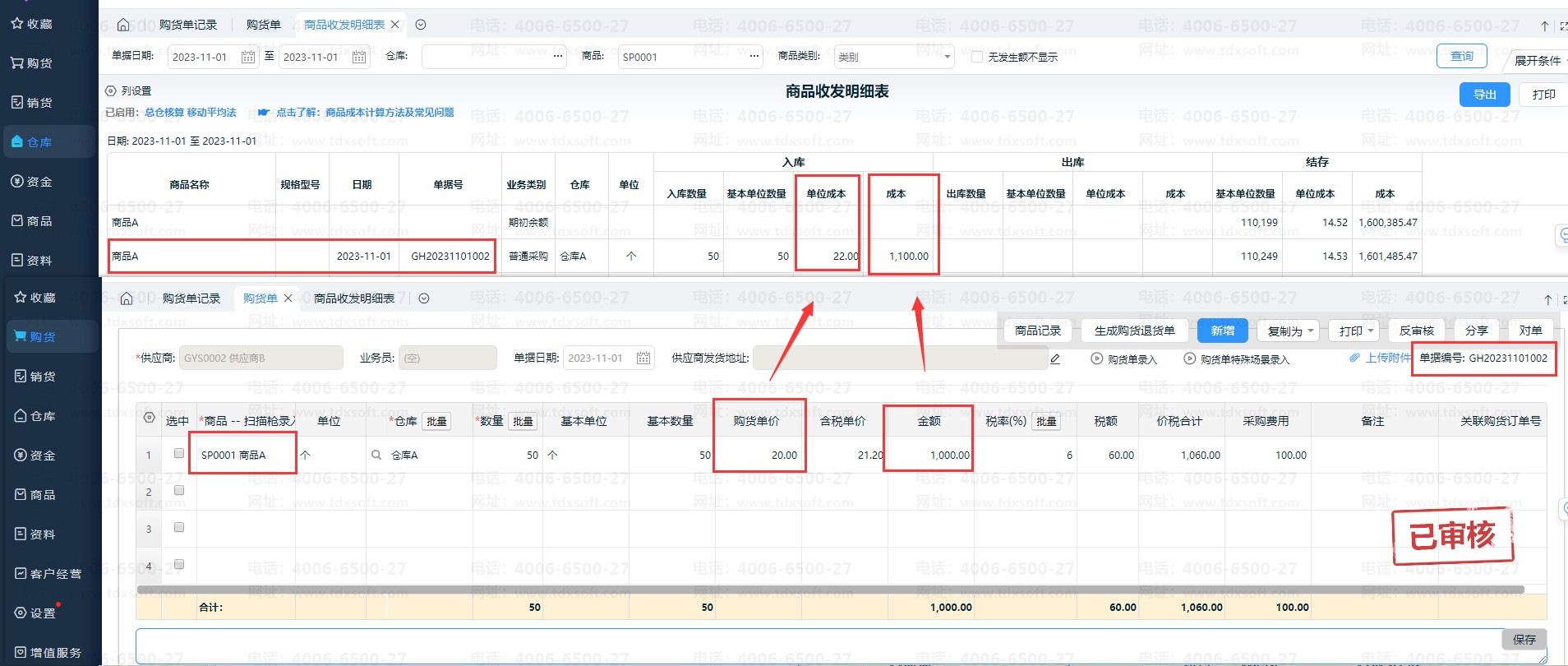The width and height of the screenshot is (1568, 666).
Task: Open calendar picker for start 单据日期
Action: (x=247, y=57)
